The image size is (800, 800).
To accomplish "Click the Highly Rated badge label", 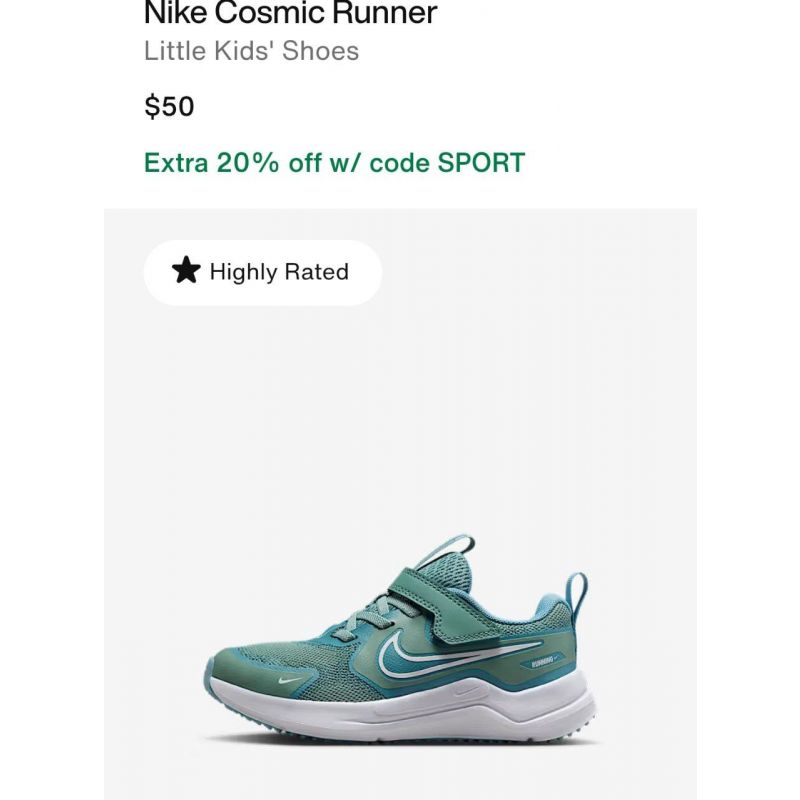I will click(279, 271).
